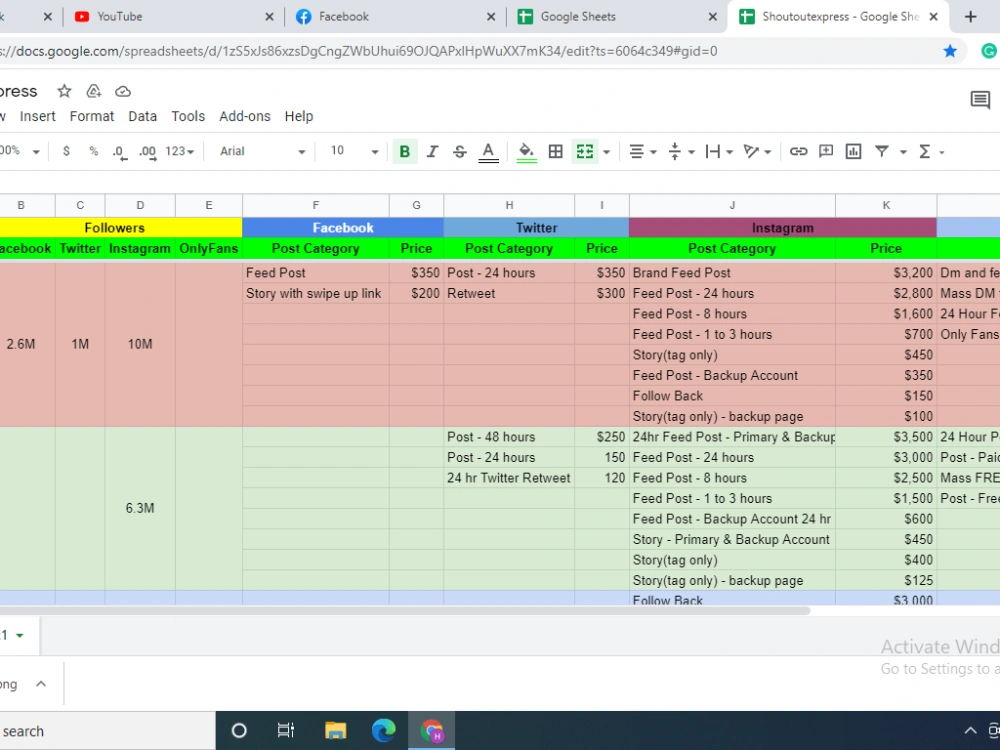The image size is (1000, 750).
Task: Open the font size dropdown
Action: pos(350,151)
